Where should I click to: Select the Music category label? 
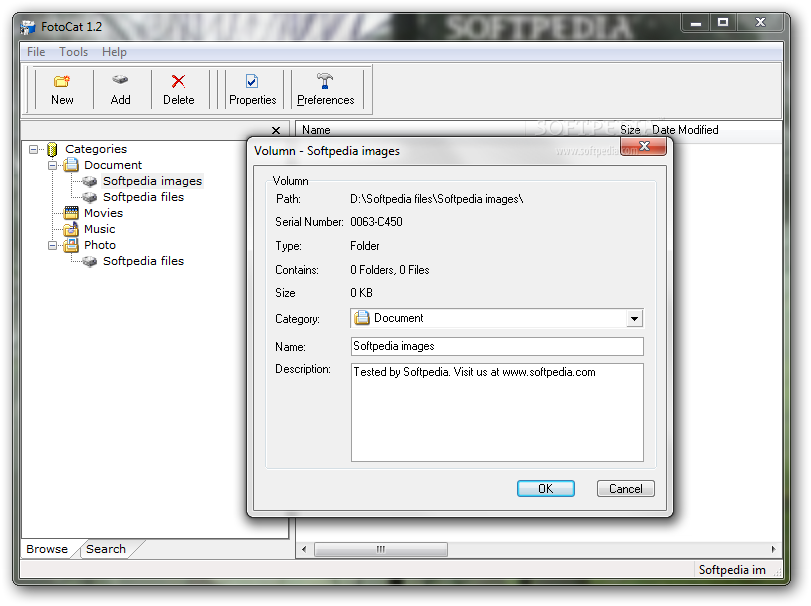pyautogui.click(x=99, y=229)
